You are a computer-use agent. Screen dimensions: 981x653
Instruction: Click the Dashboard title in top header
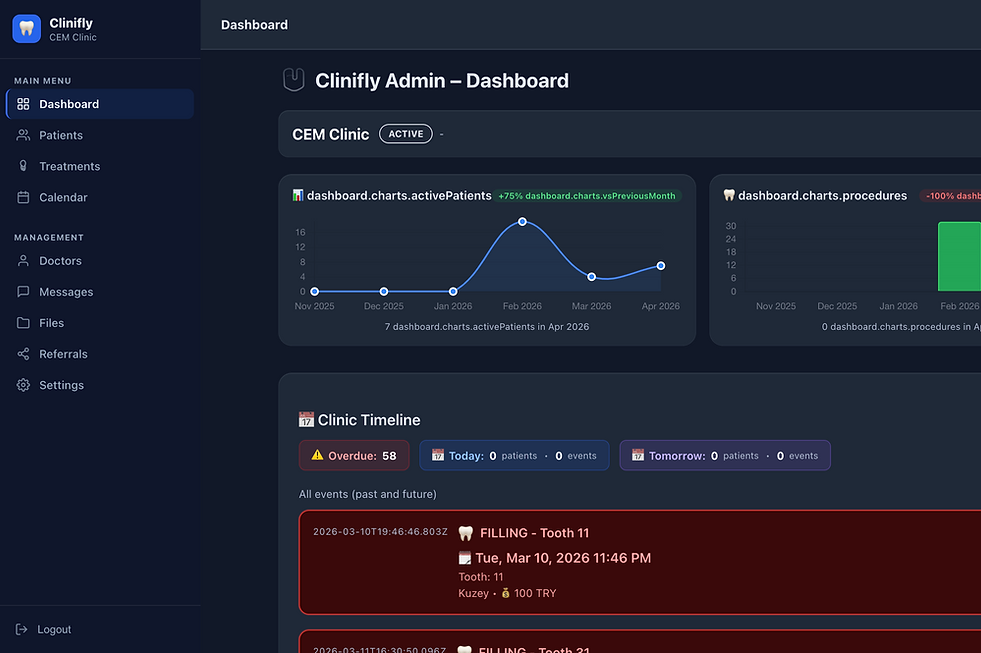255,25
